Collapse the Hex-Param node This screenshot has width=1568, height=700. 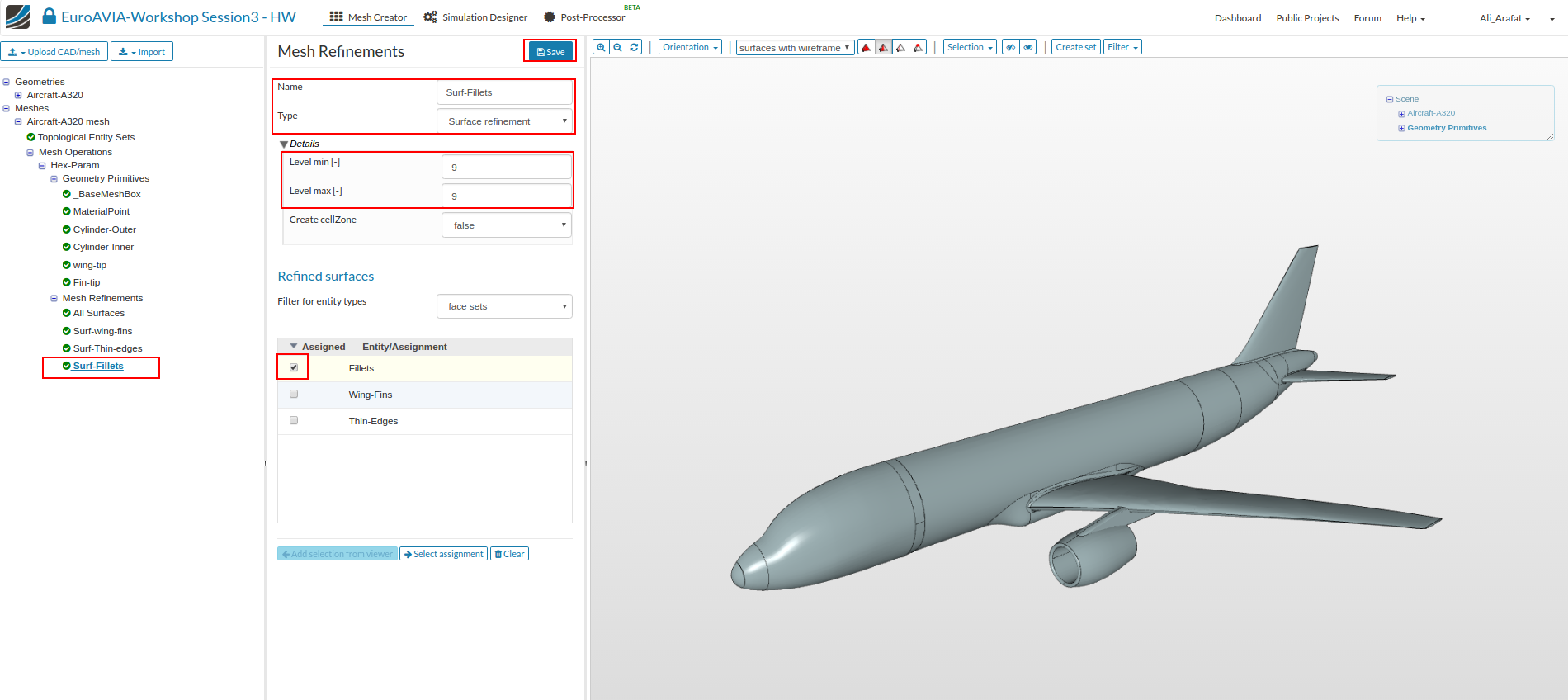click(x=42, y=166)
